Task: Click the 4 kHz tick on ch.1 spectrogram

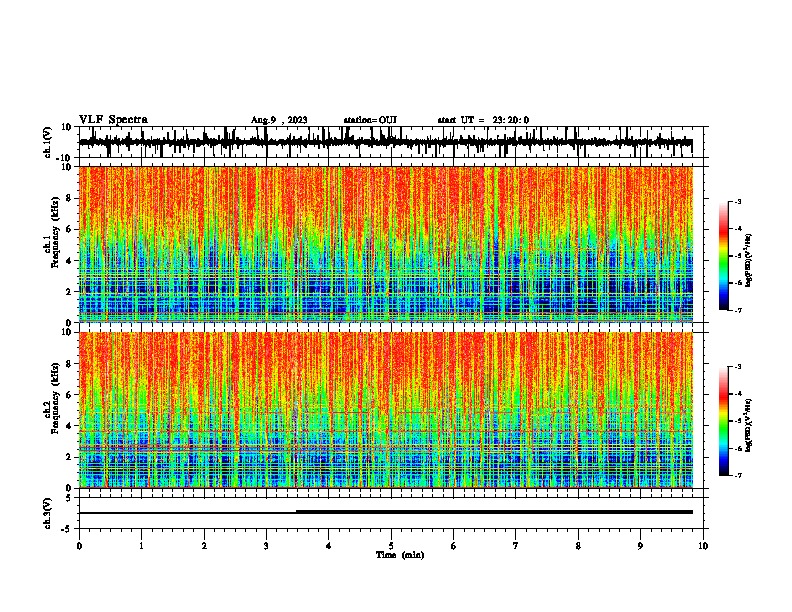Action: (x=69, y=261)
